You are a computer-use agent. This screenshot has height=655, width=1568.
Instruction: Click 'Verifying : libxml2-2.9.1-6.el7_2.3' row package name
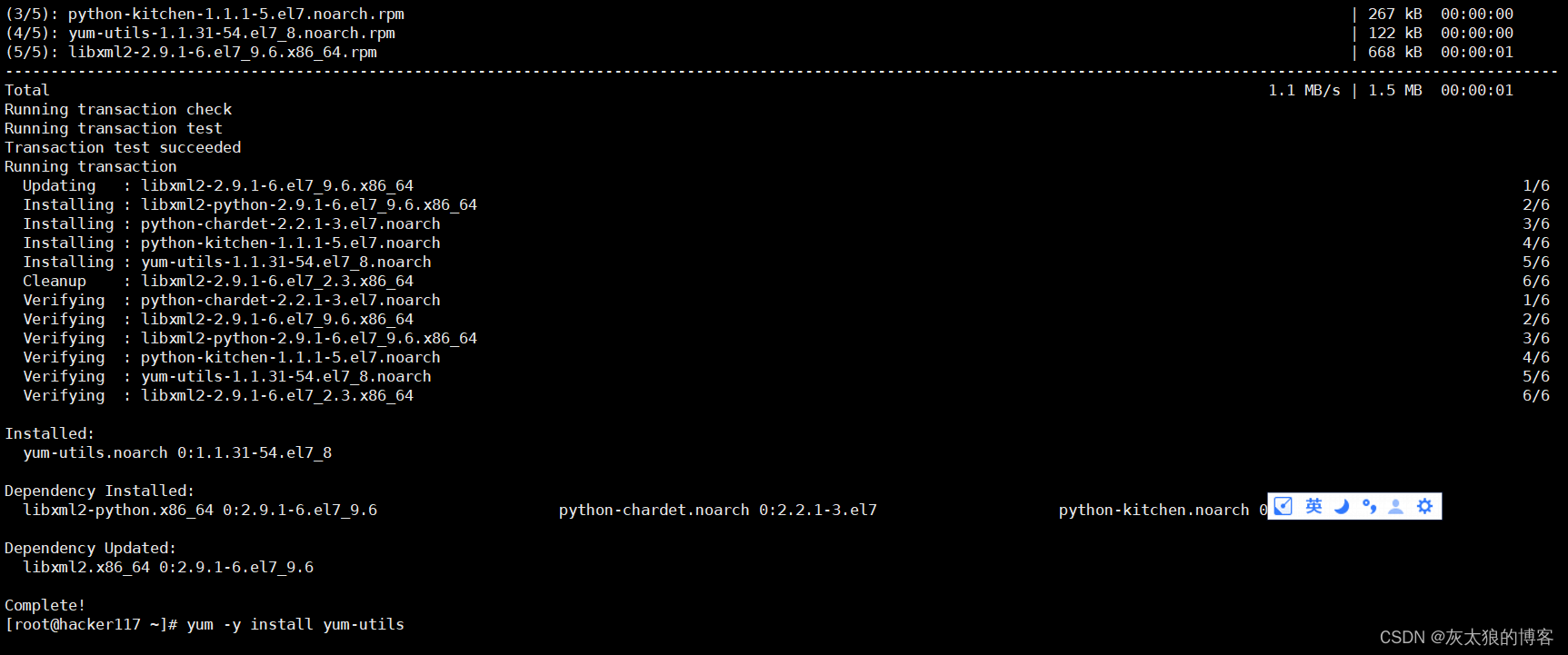[277, 395]
